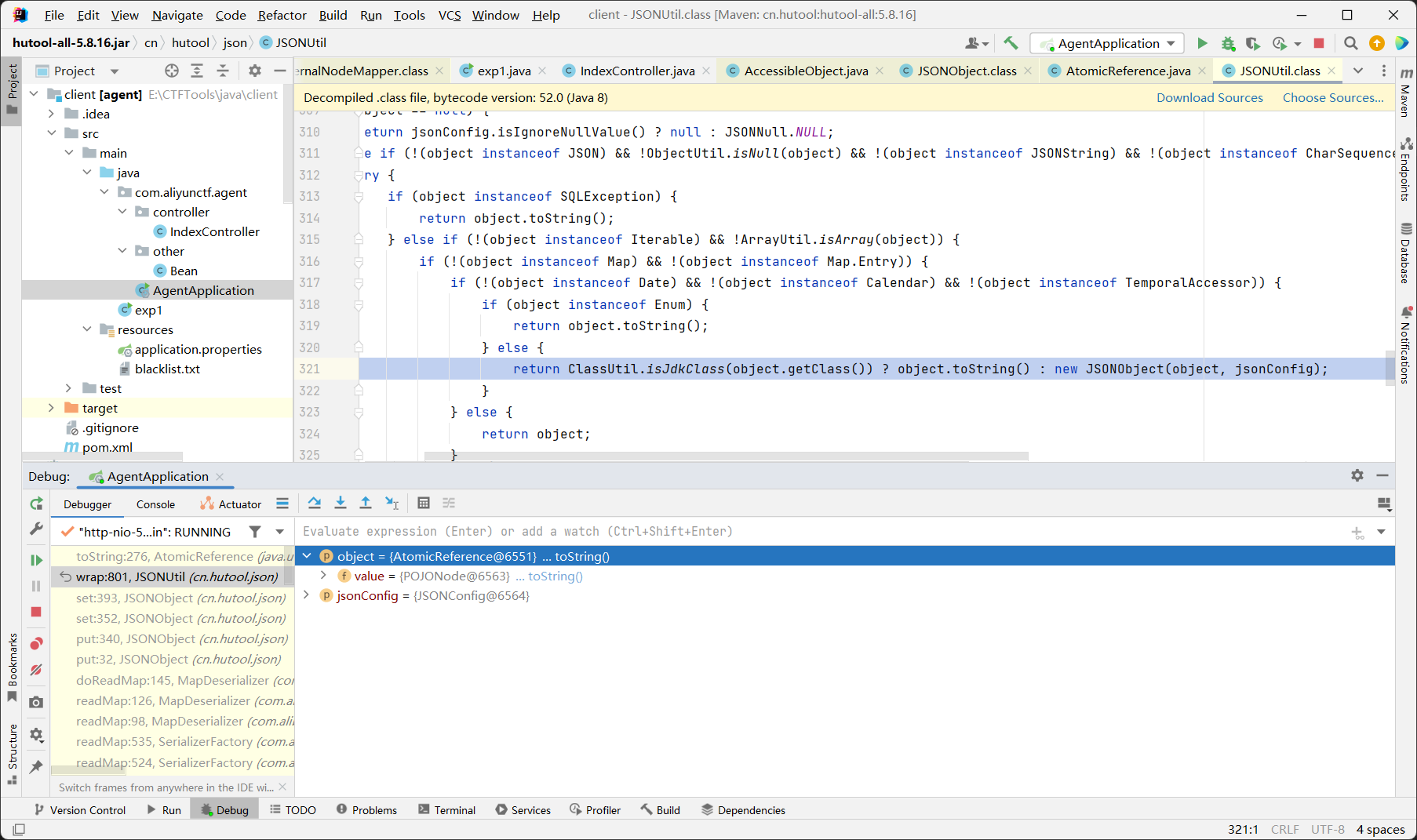Toggle the Bookmarks side panel
Screen dimensions: 1417x840
click(x=12, y=667)
